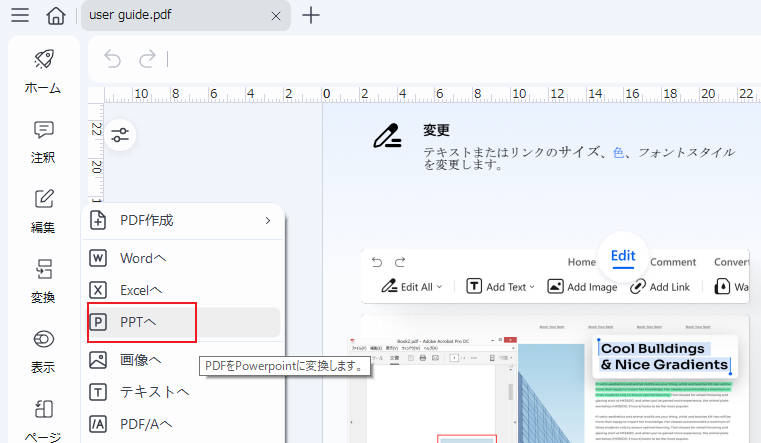The height and width of the screenshot is (443, 761).
Task: Click the Convert tab in embedded screenshot
Action: (732, 262)
